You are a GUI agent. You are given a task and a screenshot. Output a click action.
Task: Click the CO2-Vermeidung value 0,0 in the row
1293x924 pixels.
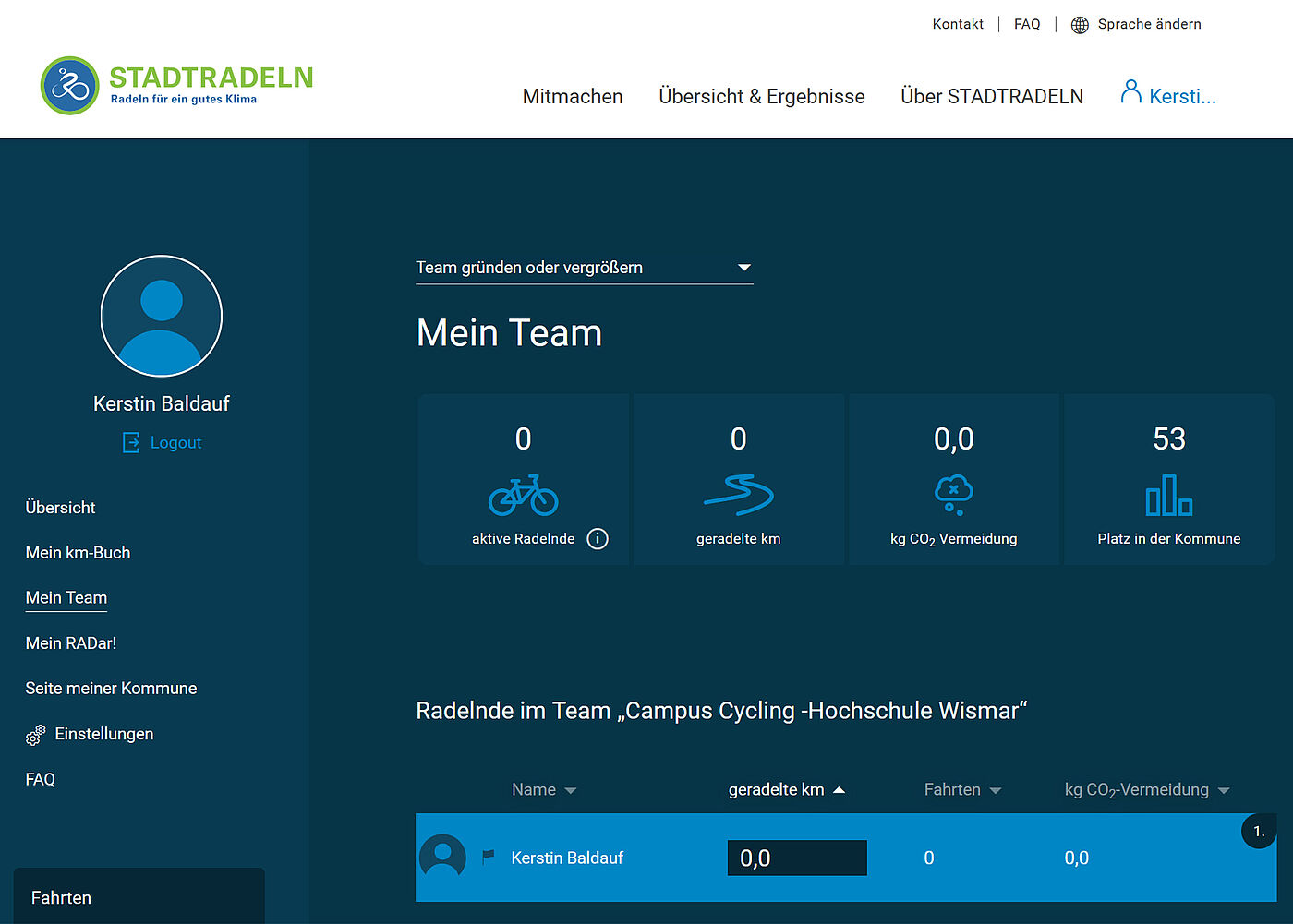coord(1077,858)
